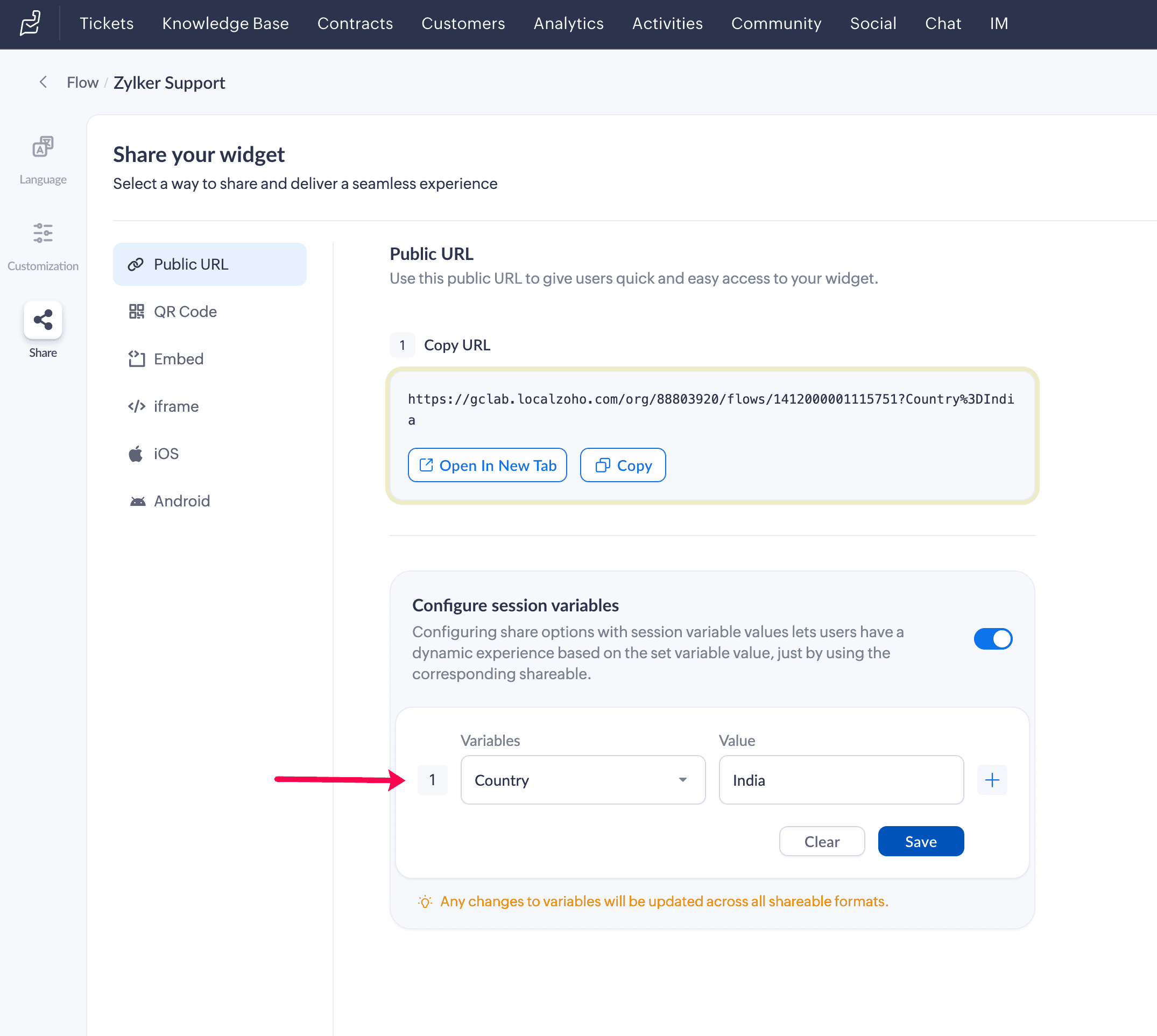Open the Customization sliders icon

(43, 234)
